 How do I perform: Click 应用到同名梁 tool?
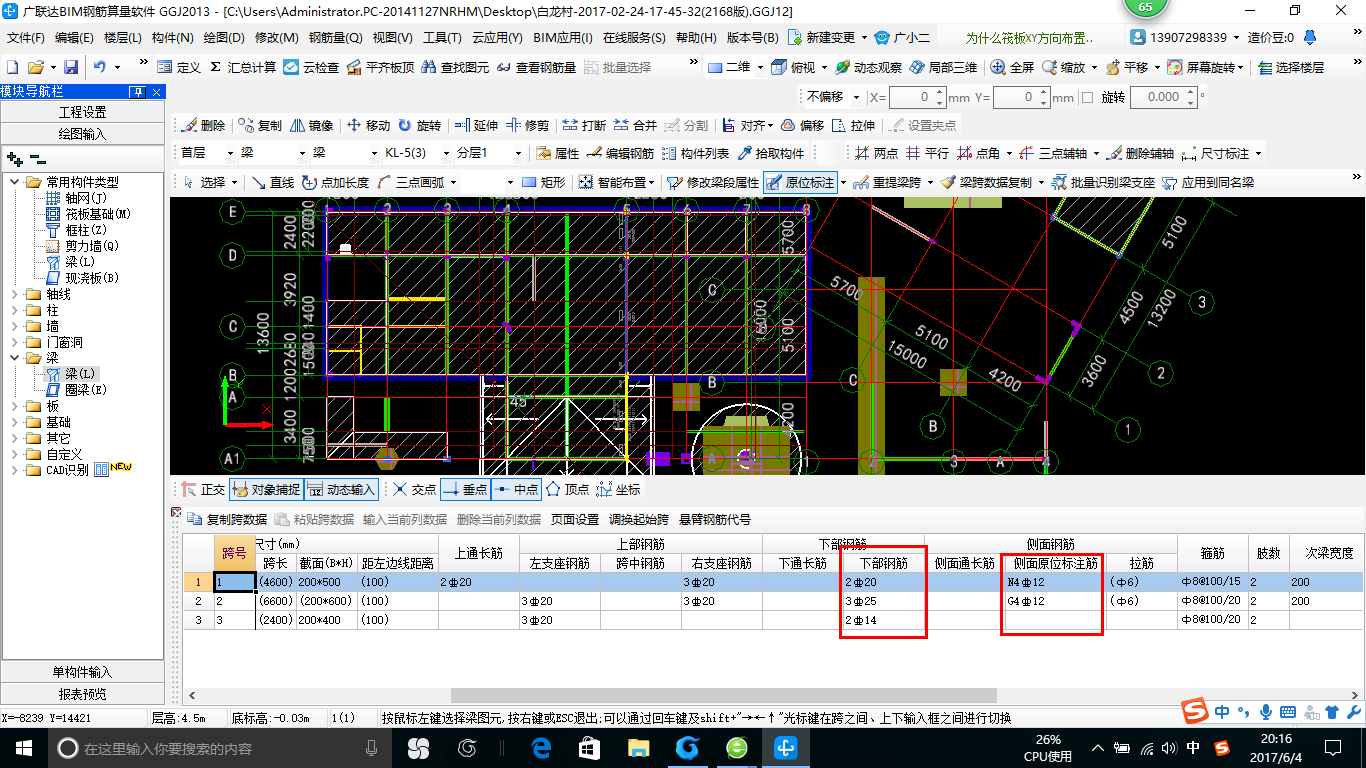click(x=1208, y=182)
